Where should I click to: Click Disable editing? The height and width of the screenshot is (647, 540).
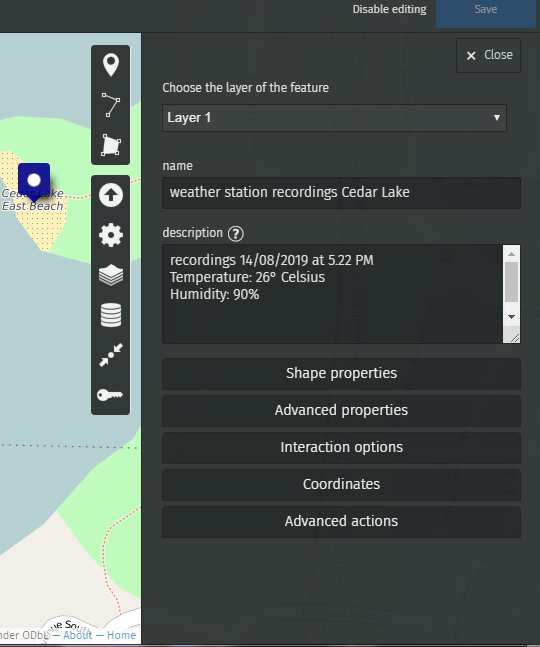389,9
